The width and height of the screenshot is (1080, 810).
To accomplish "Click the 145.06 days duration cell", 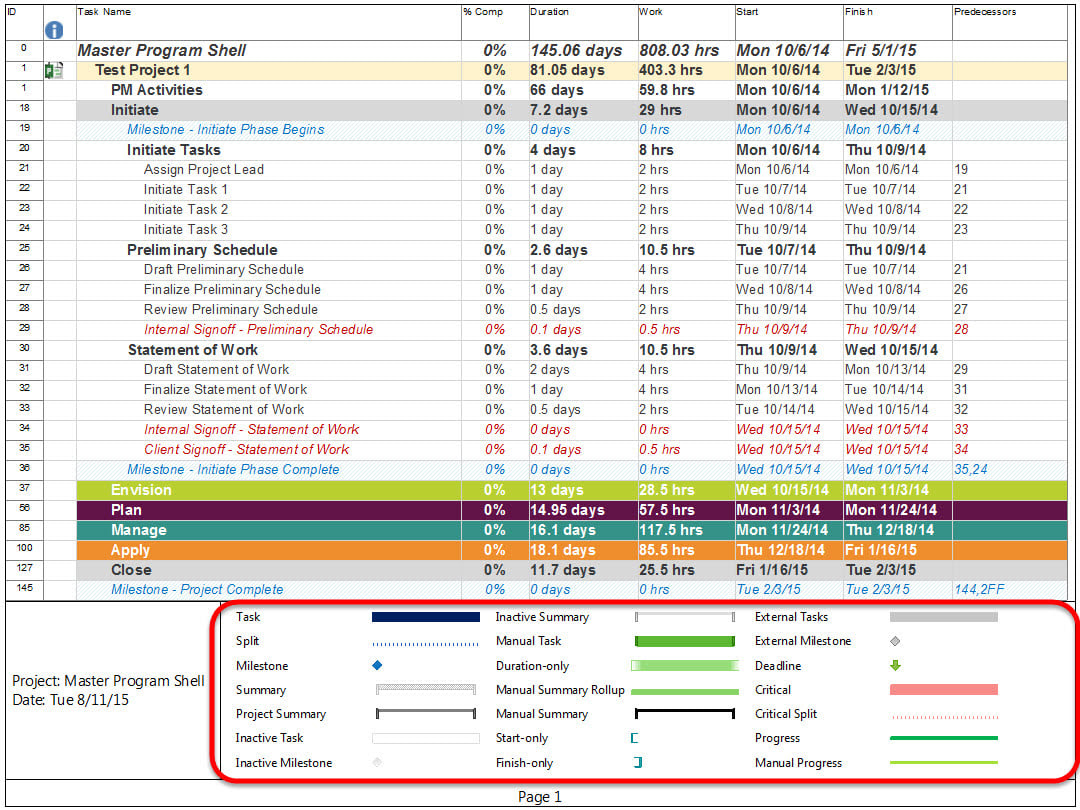I will (583, 50).
